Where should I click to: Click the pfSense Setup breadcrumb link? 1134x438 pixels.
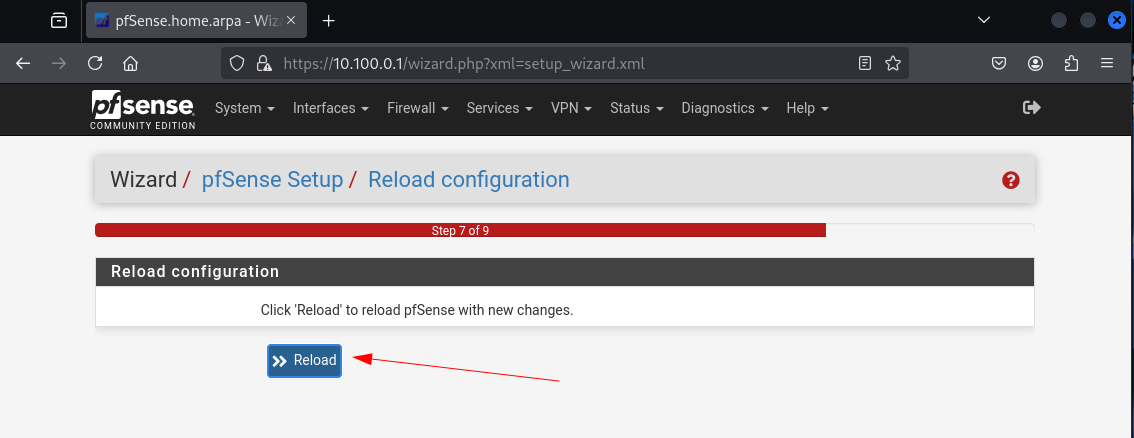click(x=272, y=179)
